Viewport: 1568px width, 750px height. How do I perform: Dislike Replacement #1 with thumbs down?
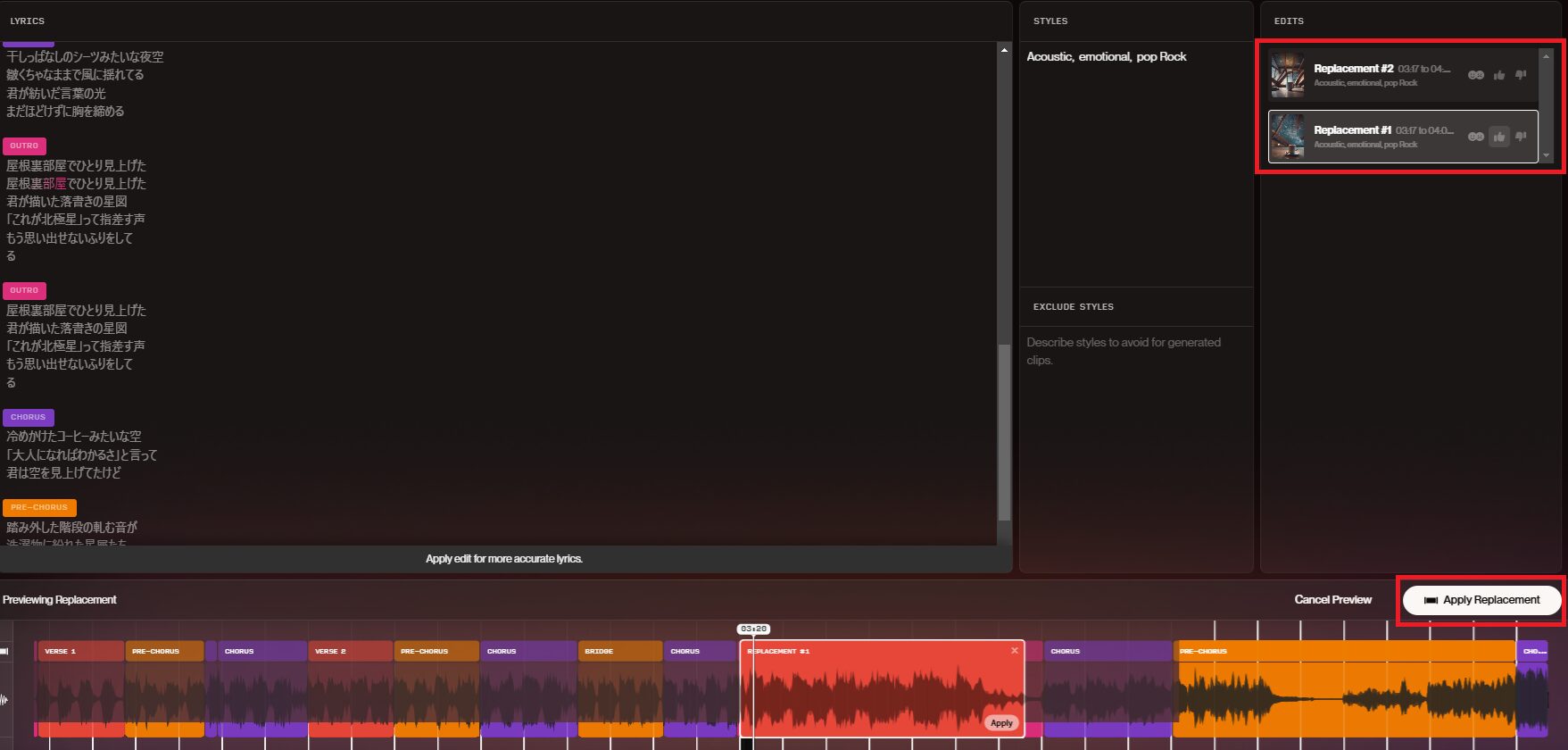click(1521, 137)
